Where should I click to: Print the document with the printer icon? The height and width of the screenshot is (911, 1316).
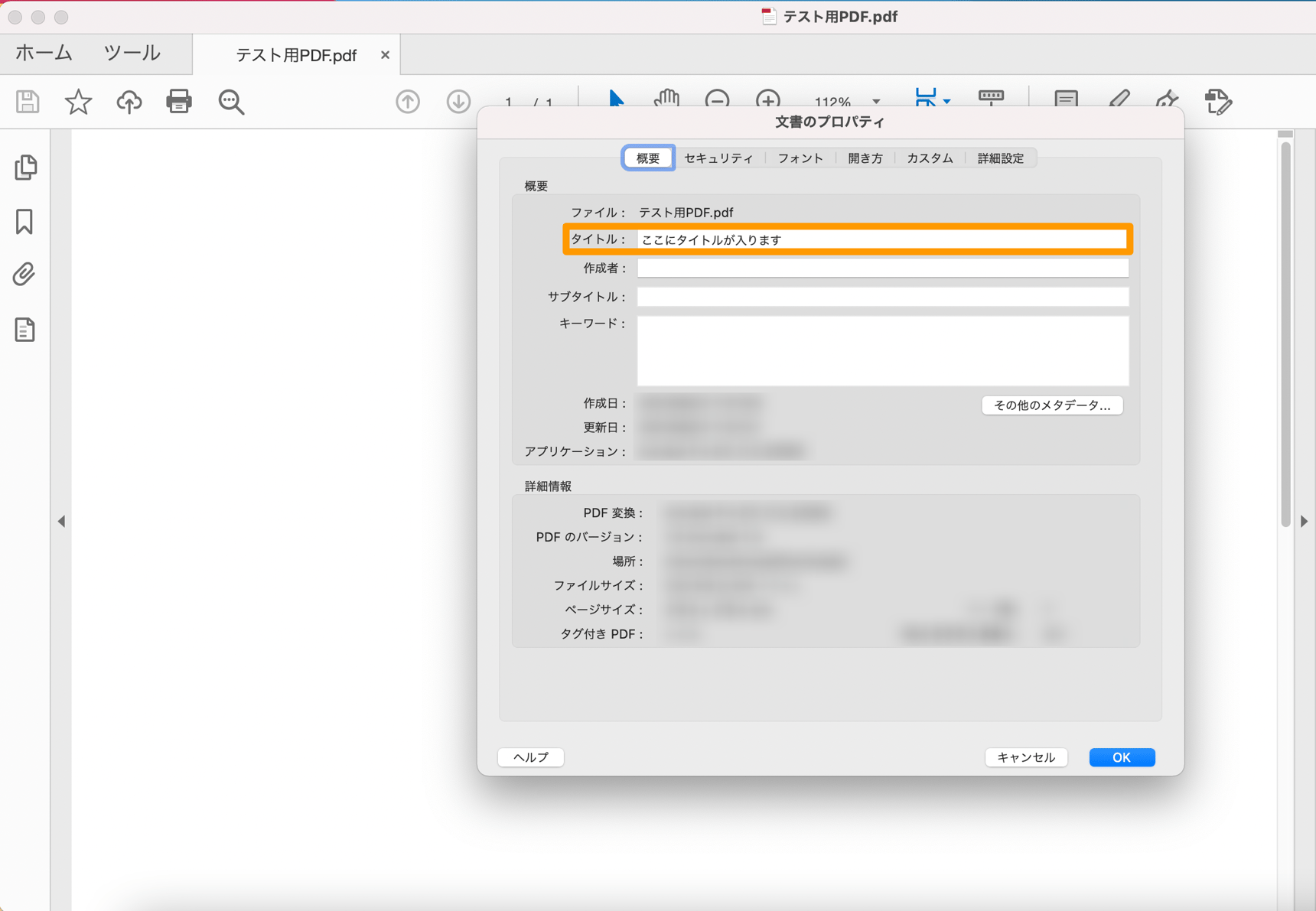(x=179, y=102)
